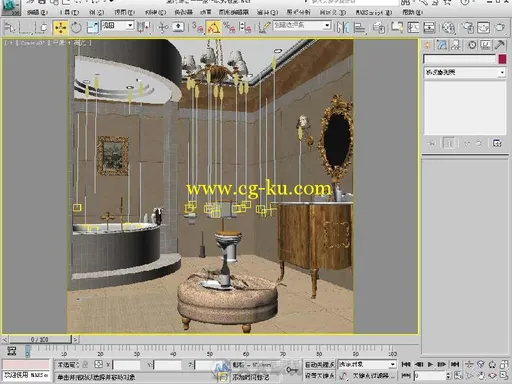This screenshot has height=384, width=512.
Task: Open the 工具(T) menu
Action: [x=70, y=13]
